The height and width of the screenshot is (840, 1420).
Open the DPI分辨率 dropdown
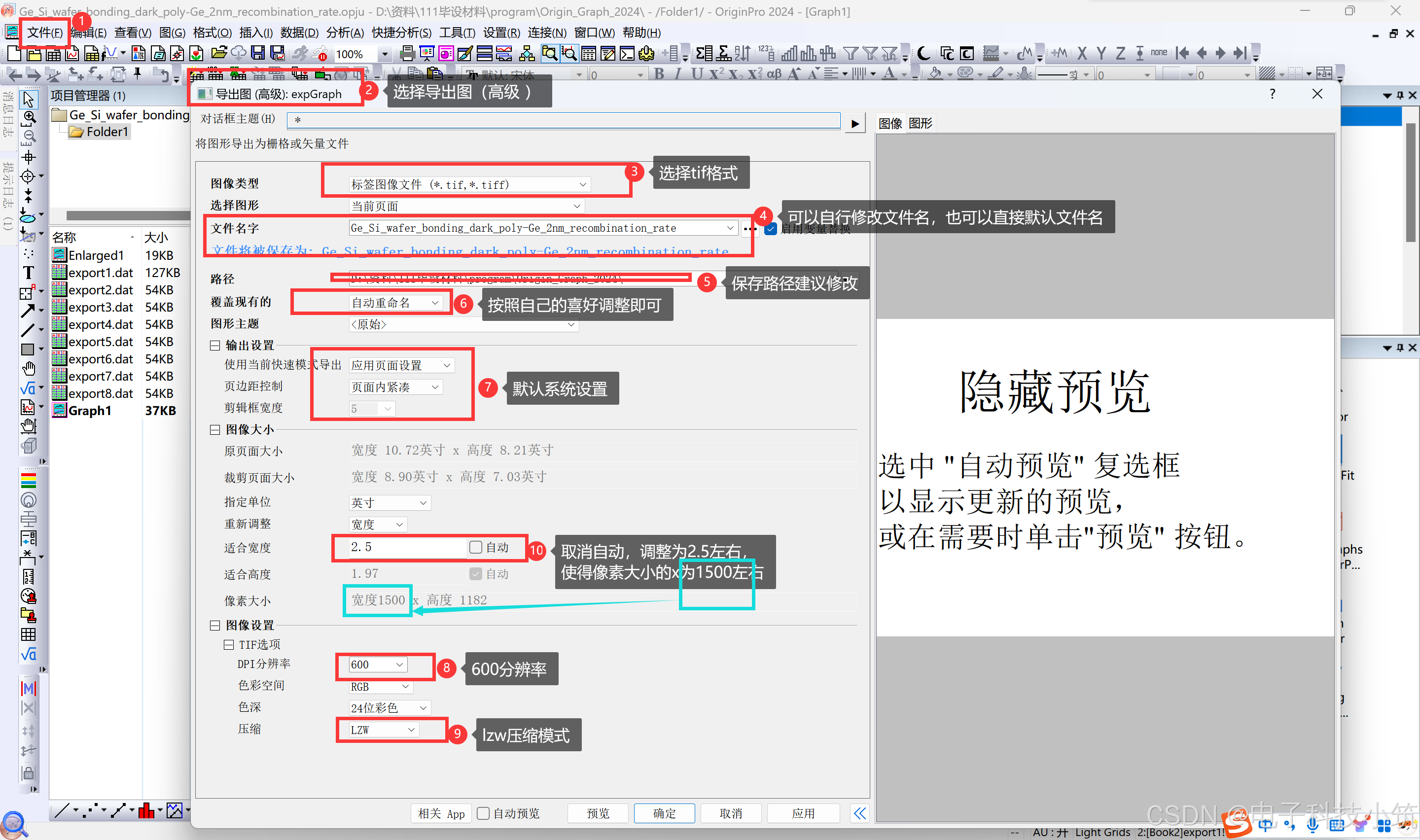(399, 665)
